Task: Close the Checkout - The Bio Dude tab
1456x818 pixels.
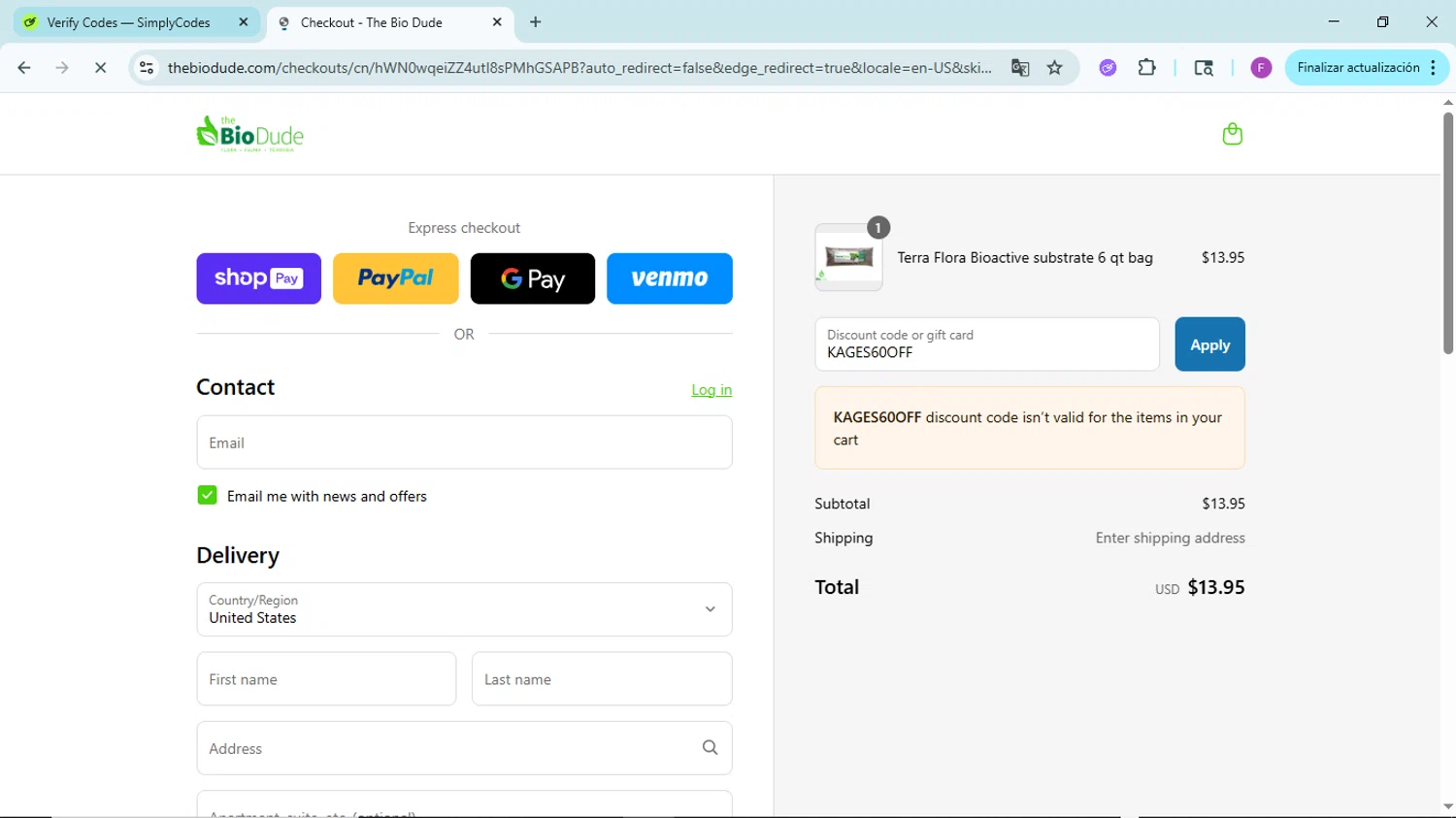Action: pyautogui.click(x=497, y=22)
